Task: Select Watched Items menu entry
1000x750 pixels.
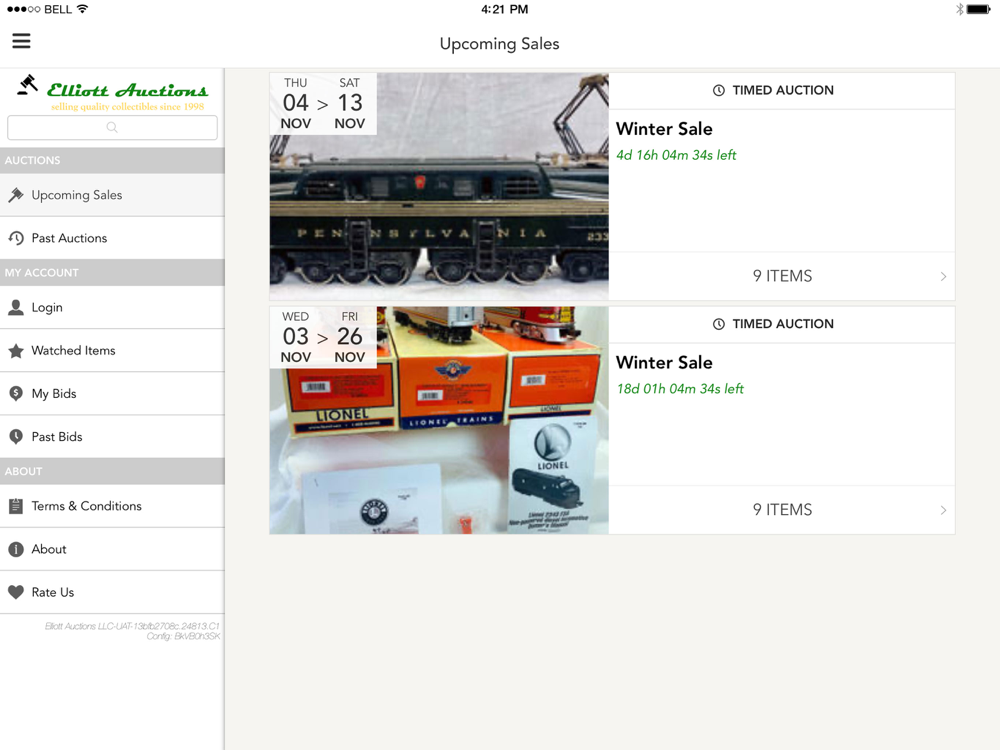Action: (x=112, y=350)
